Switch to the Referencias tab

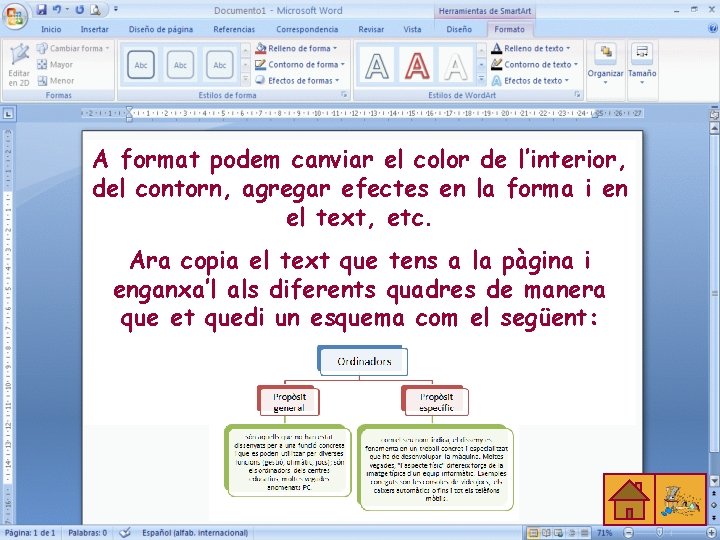coord(234,29)
